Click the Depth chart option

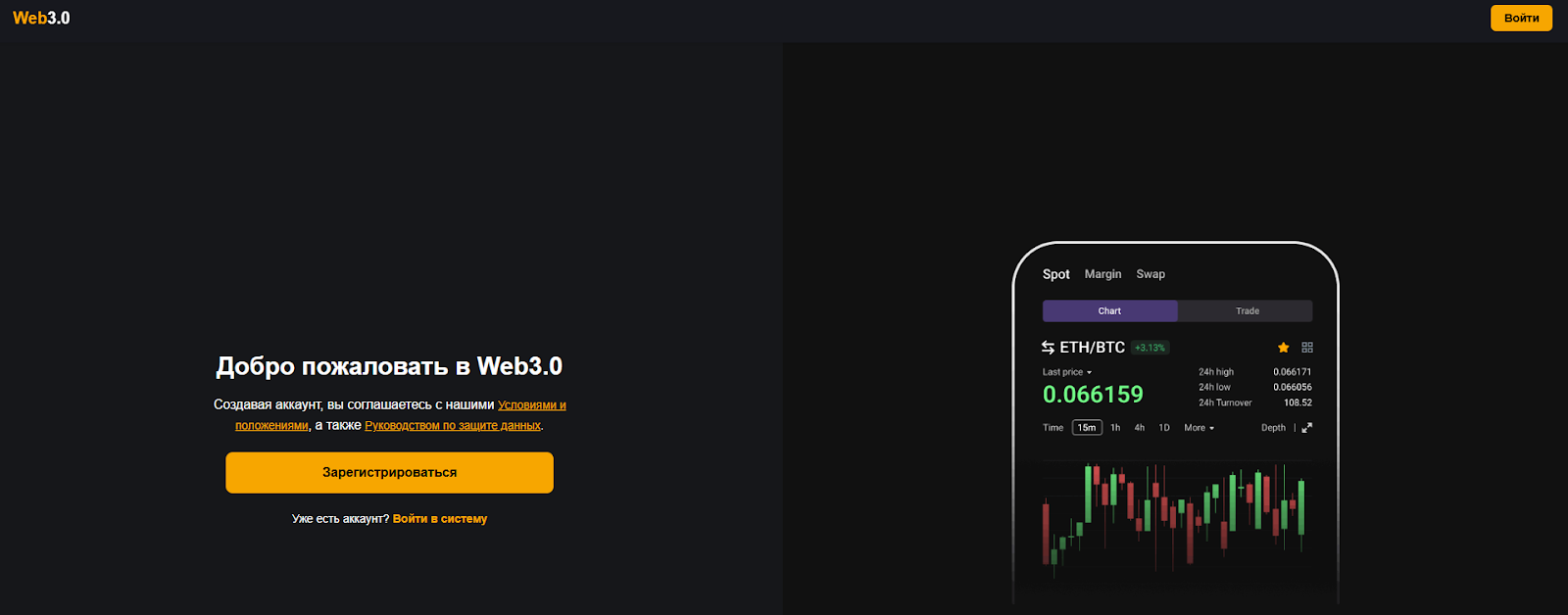point(1273,428)
